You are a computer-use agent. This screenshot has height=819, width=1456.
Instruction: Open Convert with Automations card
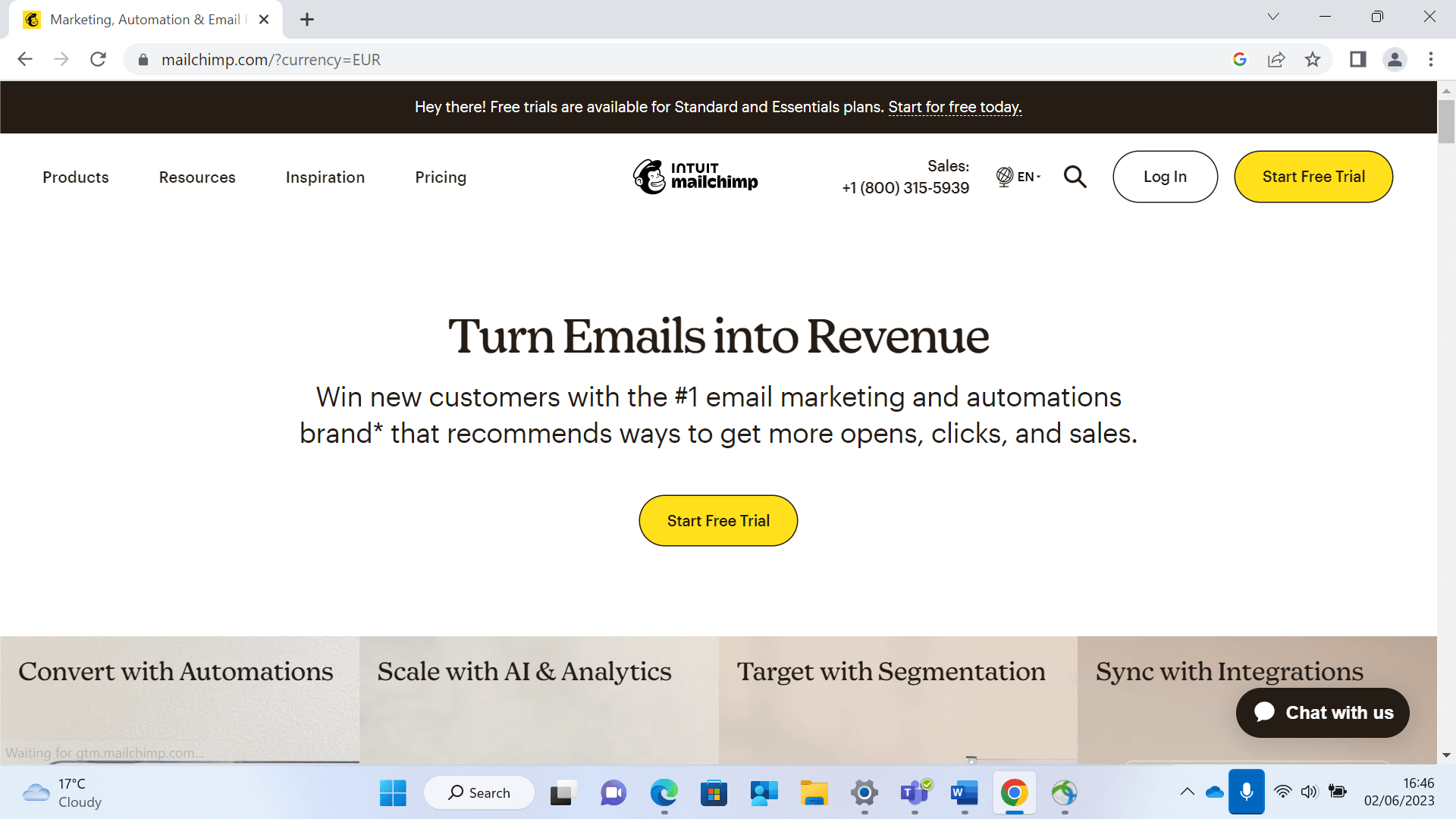point(180,700)
